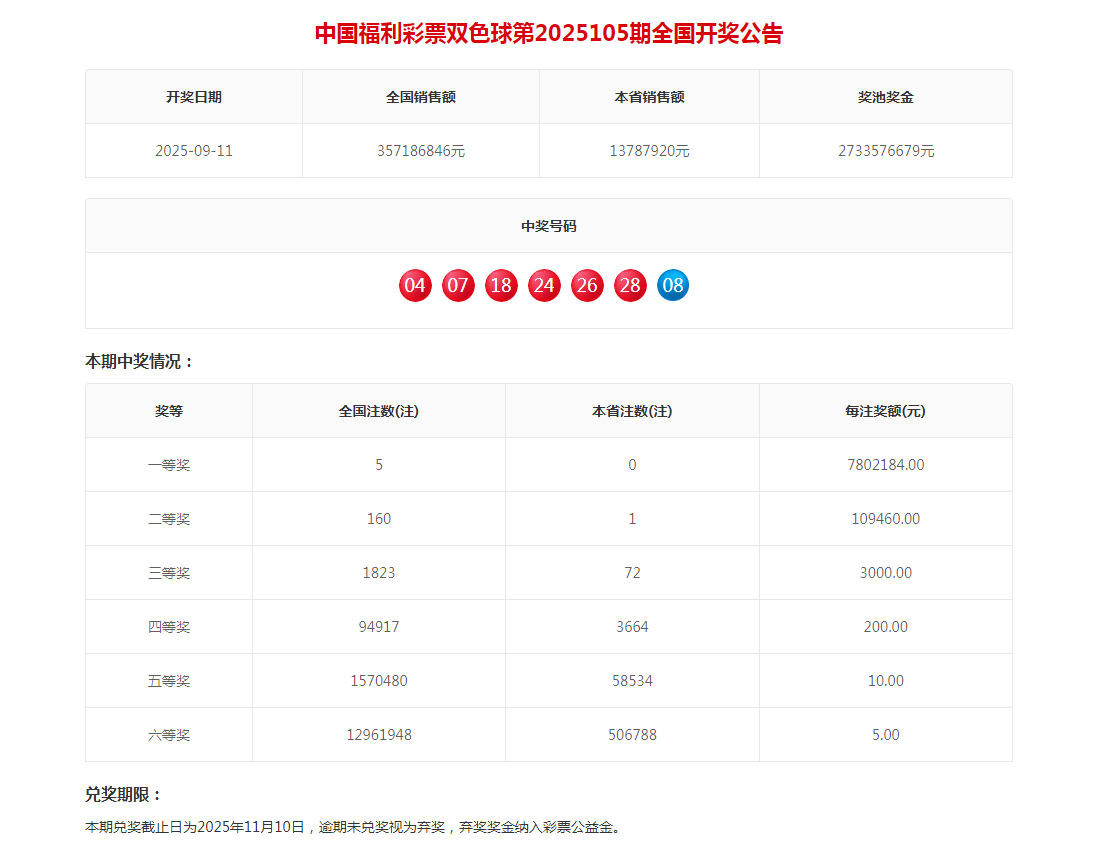
Task: Click red ball number 24
Action: (544, 285)
